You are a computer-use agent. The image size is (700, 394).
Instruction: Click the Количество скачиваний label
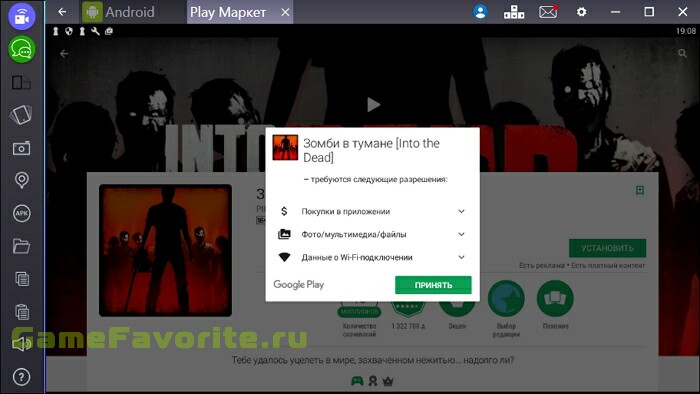click(x=359, y=330)
